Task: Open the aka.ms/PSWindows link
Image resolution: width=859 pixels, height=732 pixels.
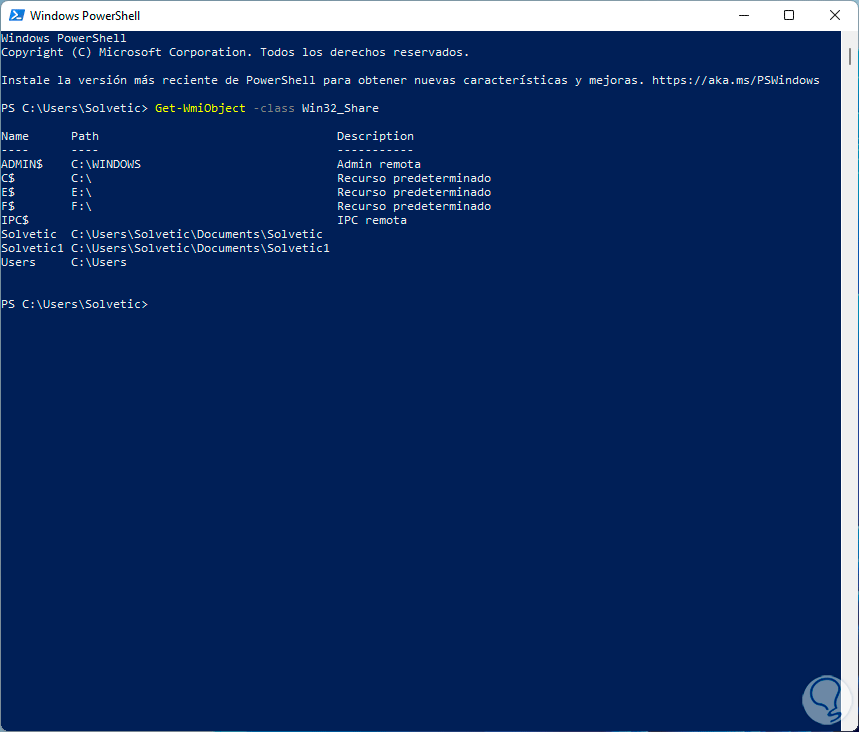Action: click(735, 80)
